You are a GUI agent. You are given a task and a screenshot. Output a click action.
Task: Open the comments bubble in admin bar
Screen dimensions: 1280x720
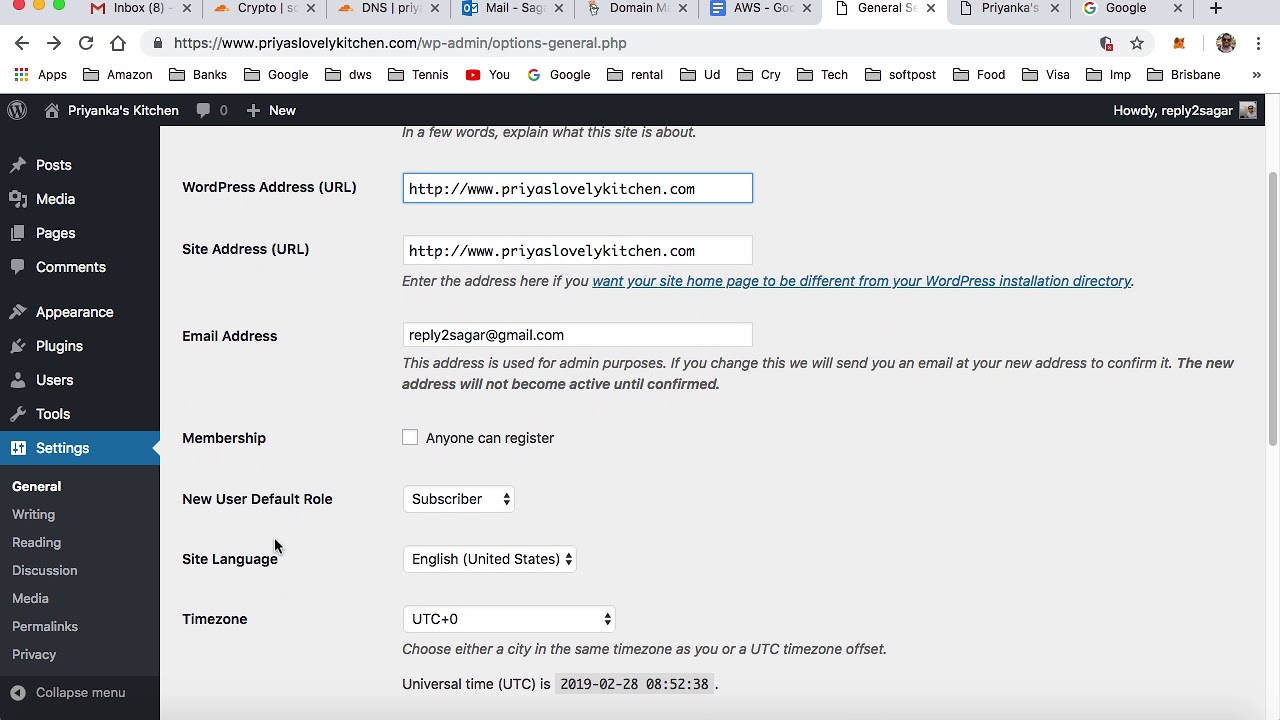click(x=212, y=110)
